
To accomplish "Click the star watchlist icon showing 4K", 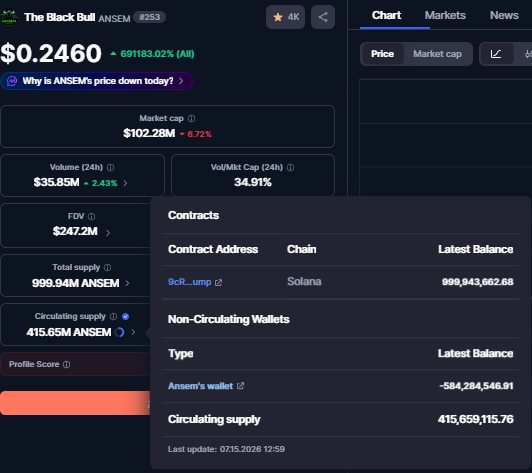I will point(285,17).
